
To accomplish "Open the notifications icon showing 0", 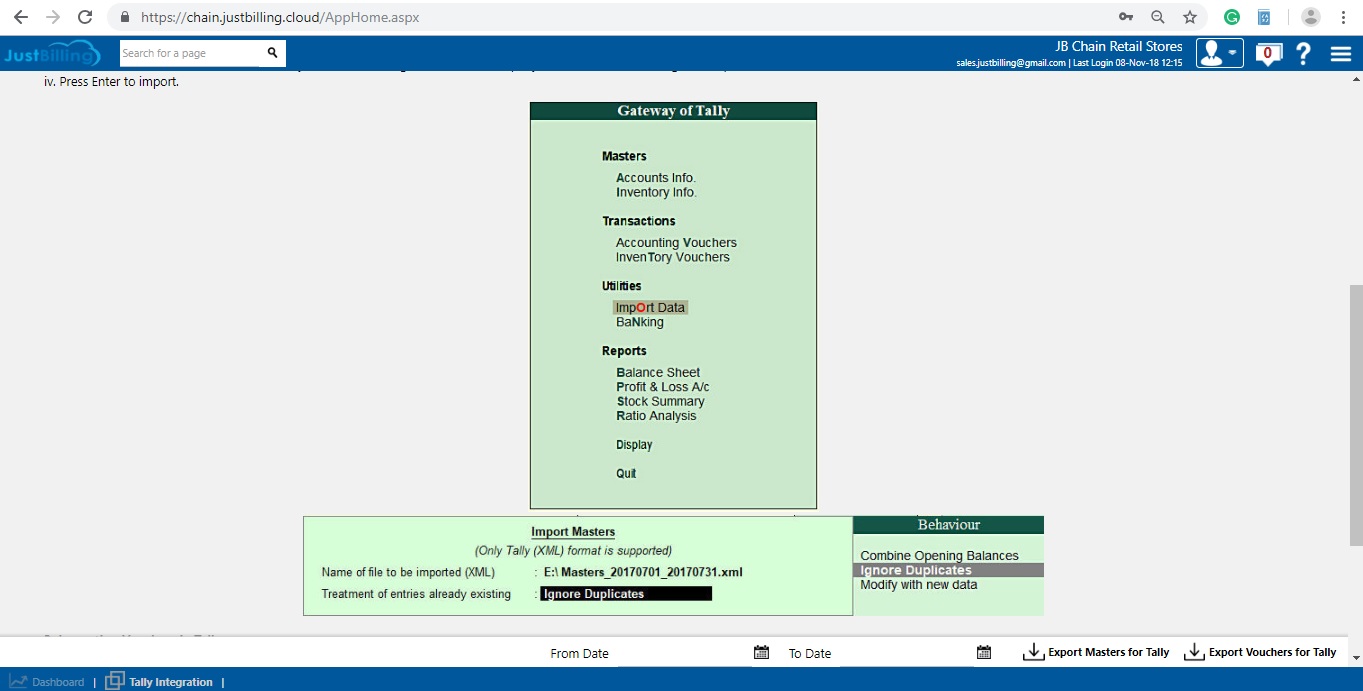I will (x=1268, y=54).
